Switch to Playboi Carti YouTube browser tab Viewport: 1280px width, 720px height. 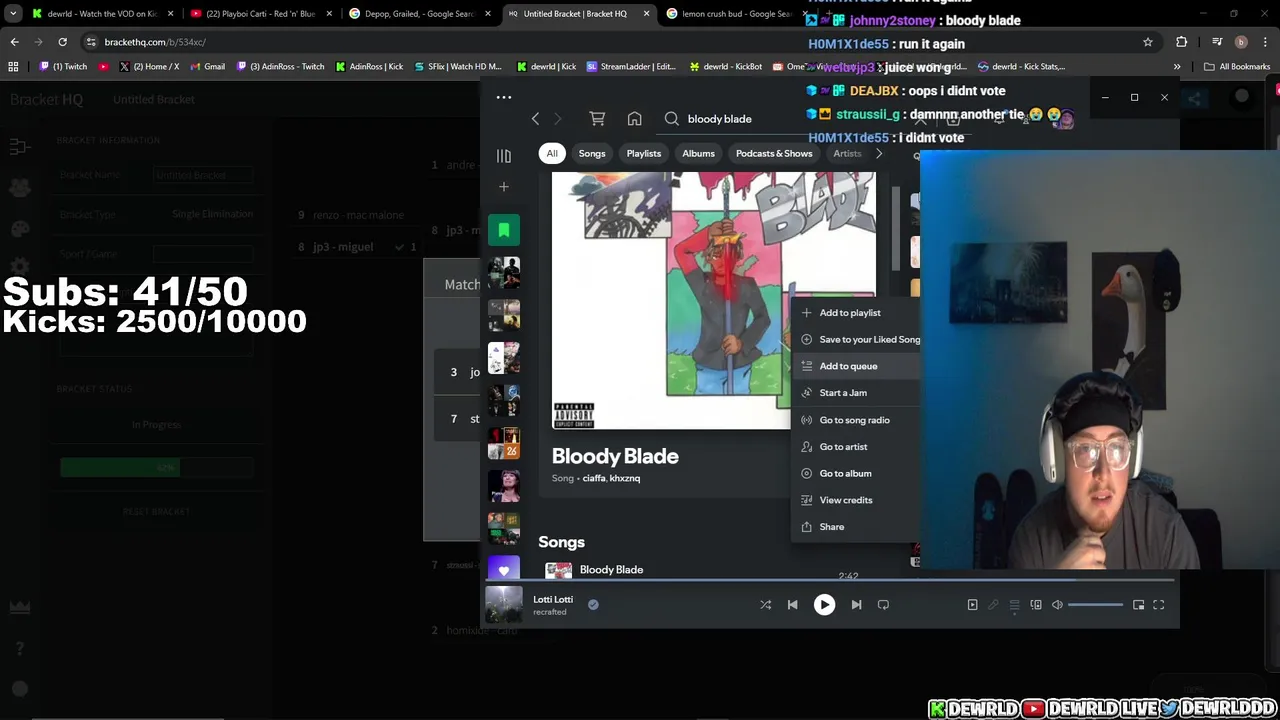[x=260, y=14]
